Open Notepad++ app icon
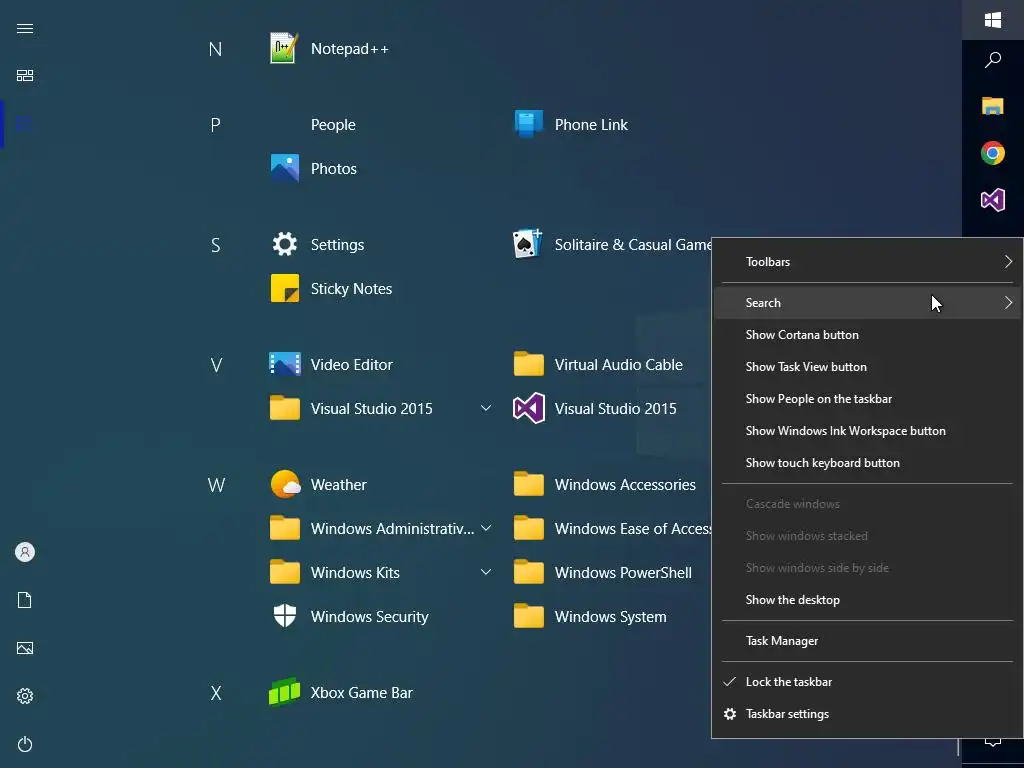1024x768 pixels. coord(284,48)
